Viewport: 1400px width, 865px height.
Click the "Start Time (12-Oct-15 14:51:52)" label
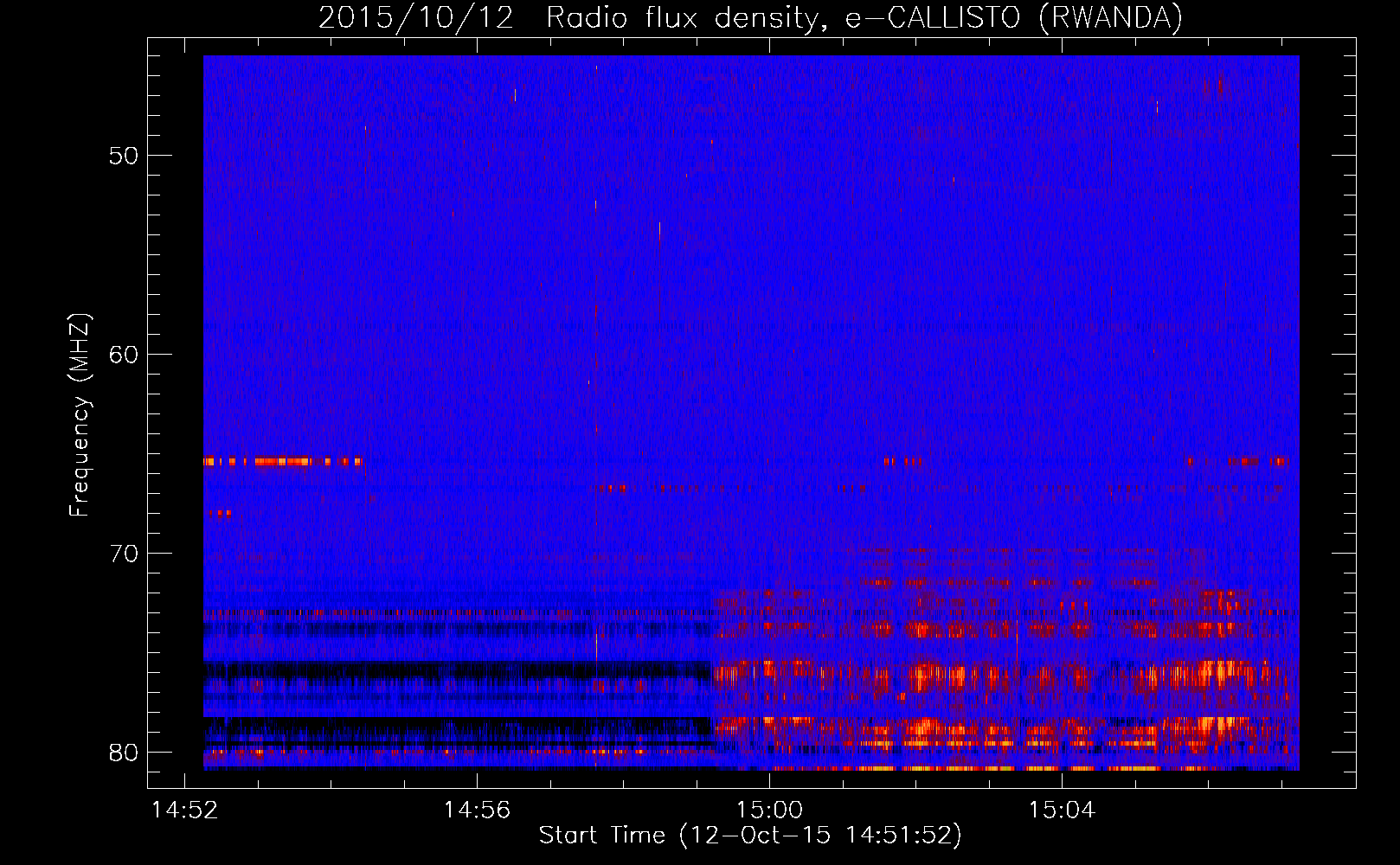[750, 836]
